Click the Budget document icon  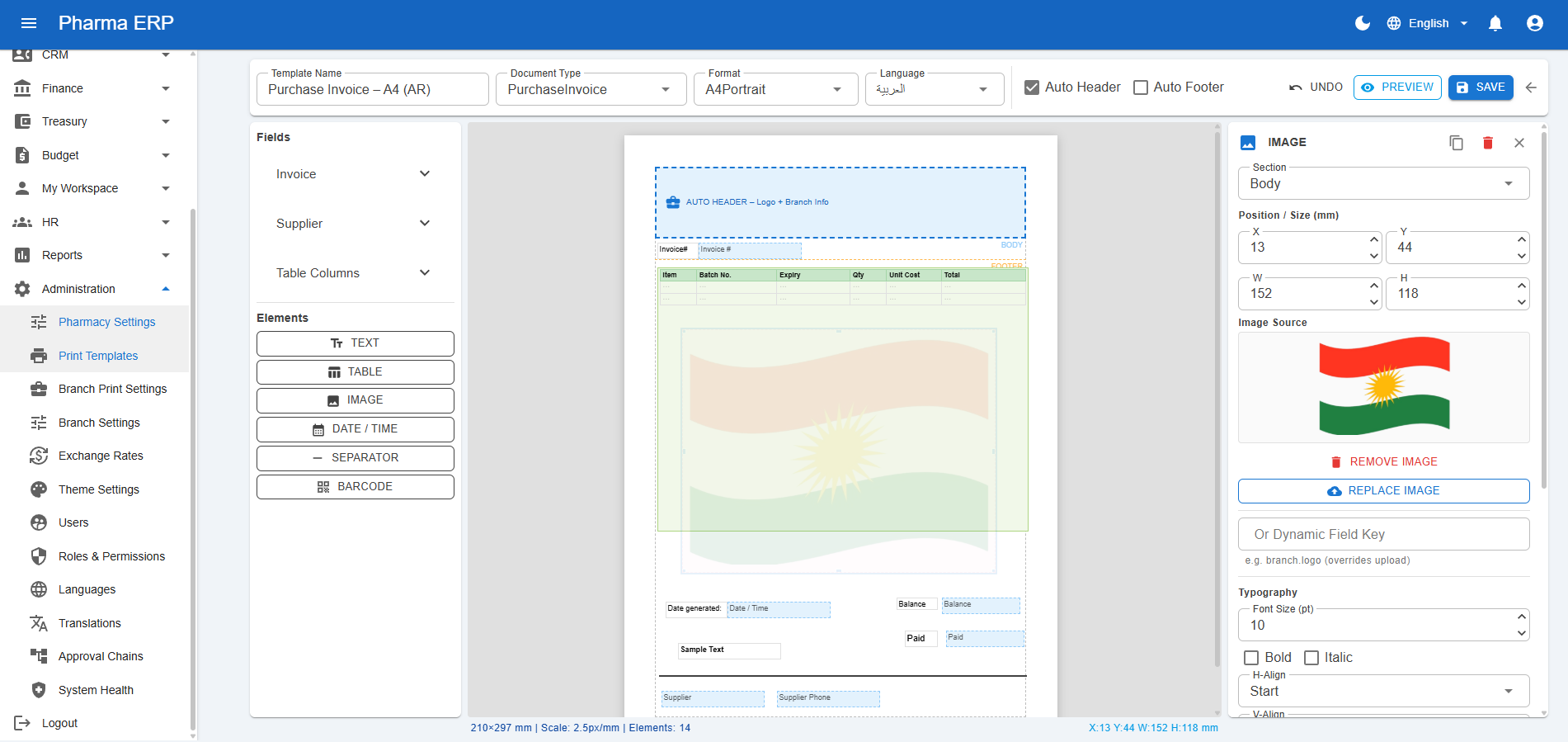(22, 155)
